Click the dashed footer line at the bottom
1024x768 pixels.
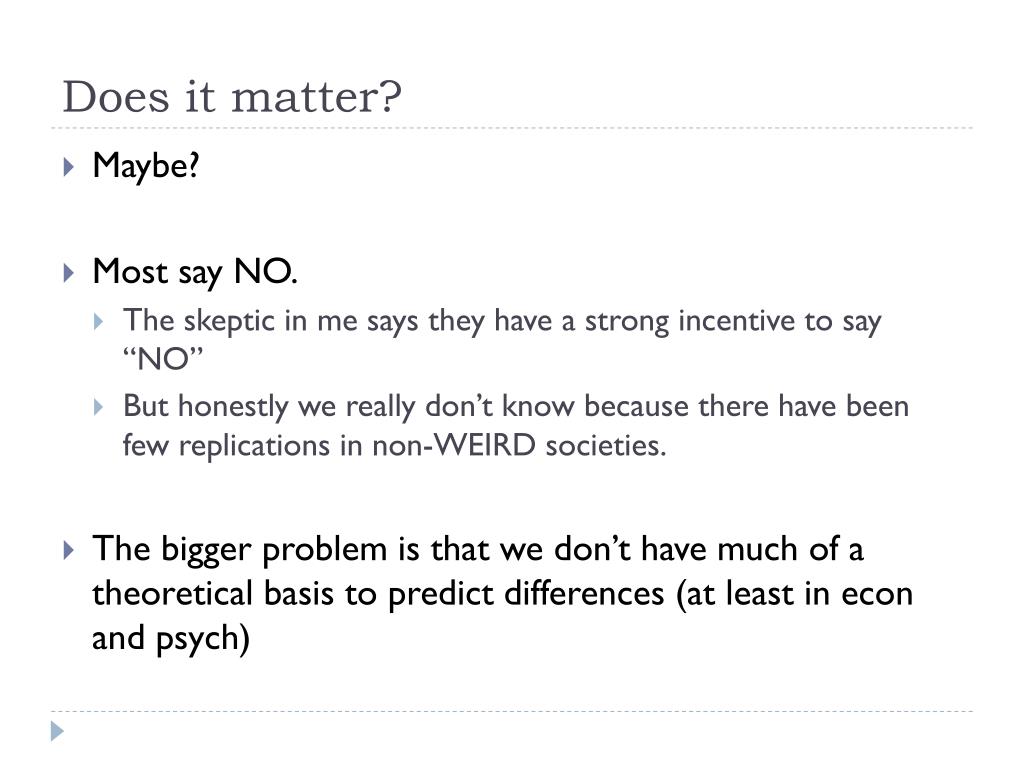click(x=512, y=711)
